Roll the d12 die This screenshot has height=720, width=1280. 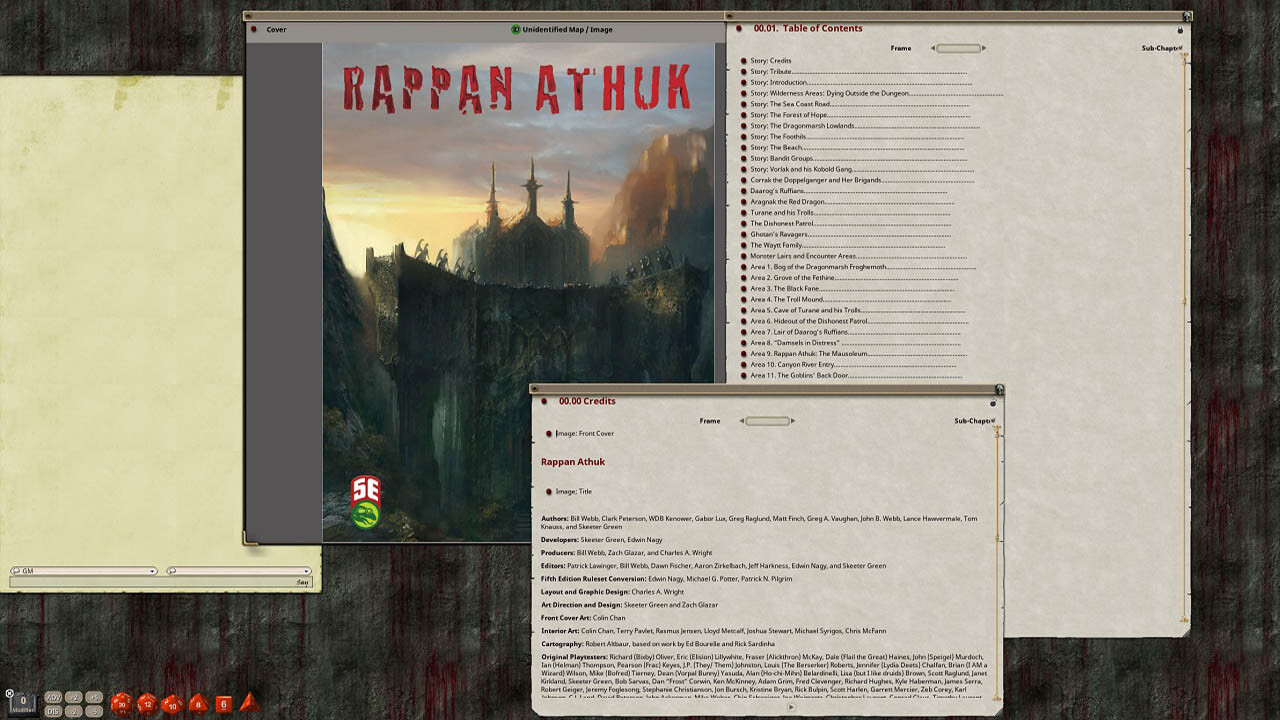click(x=146, y=703)
